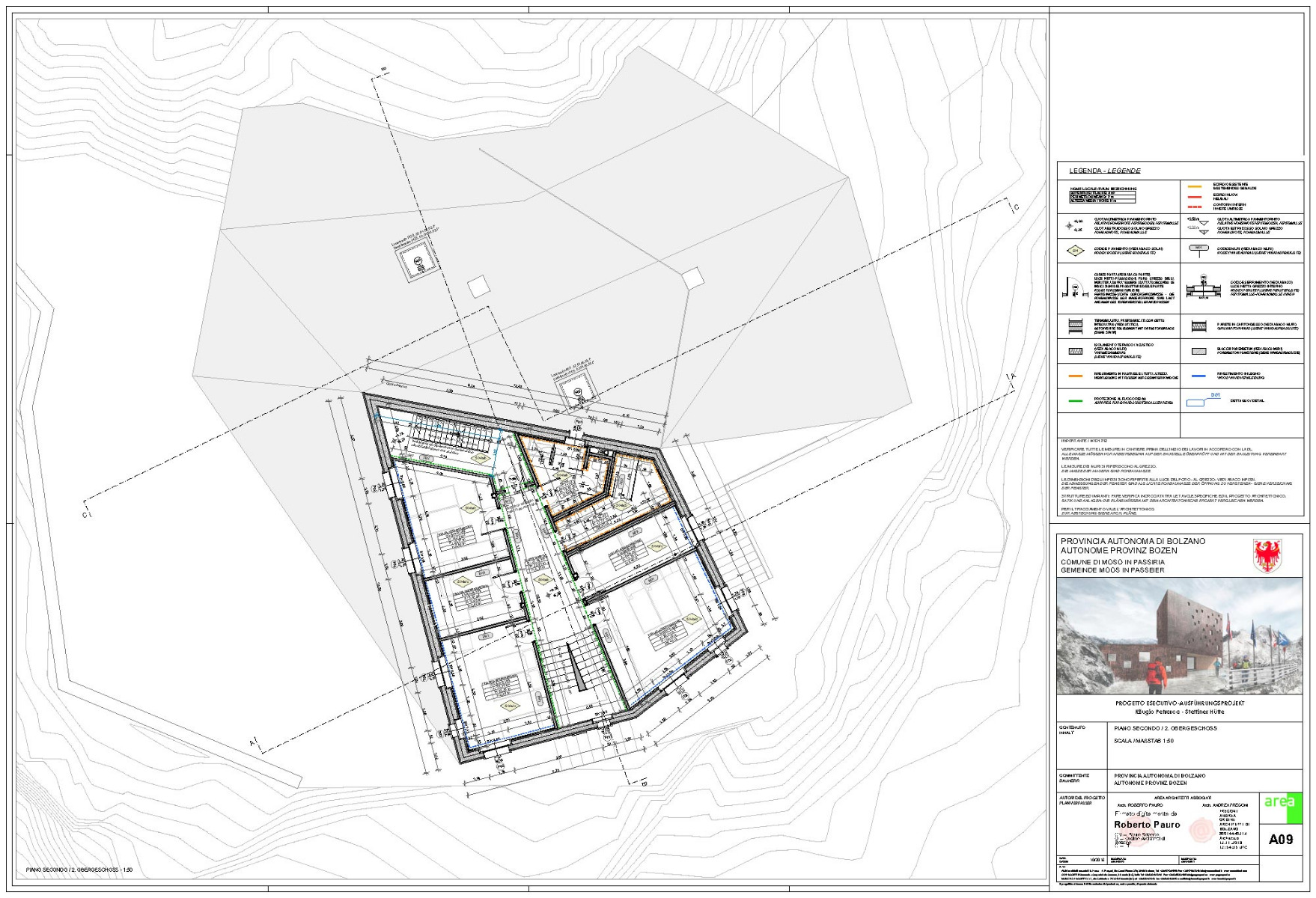Viewport: 1316px width, 898px height.
Task: Click the green fire protection line in legend
Action: coord(1075,401)
